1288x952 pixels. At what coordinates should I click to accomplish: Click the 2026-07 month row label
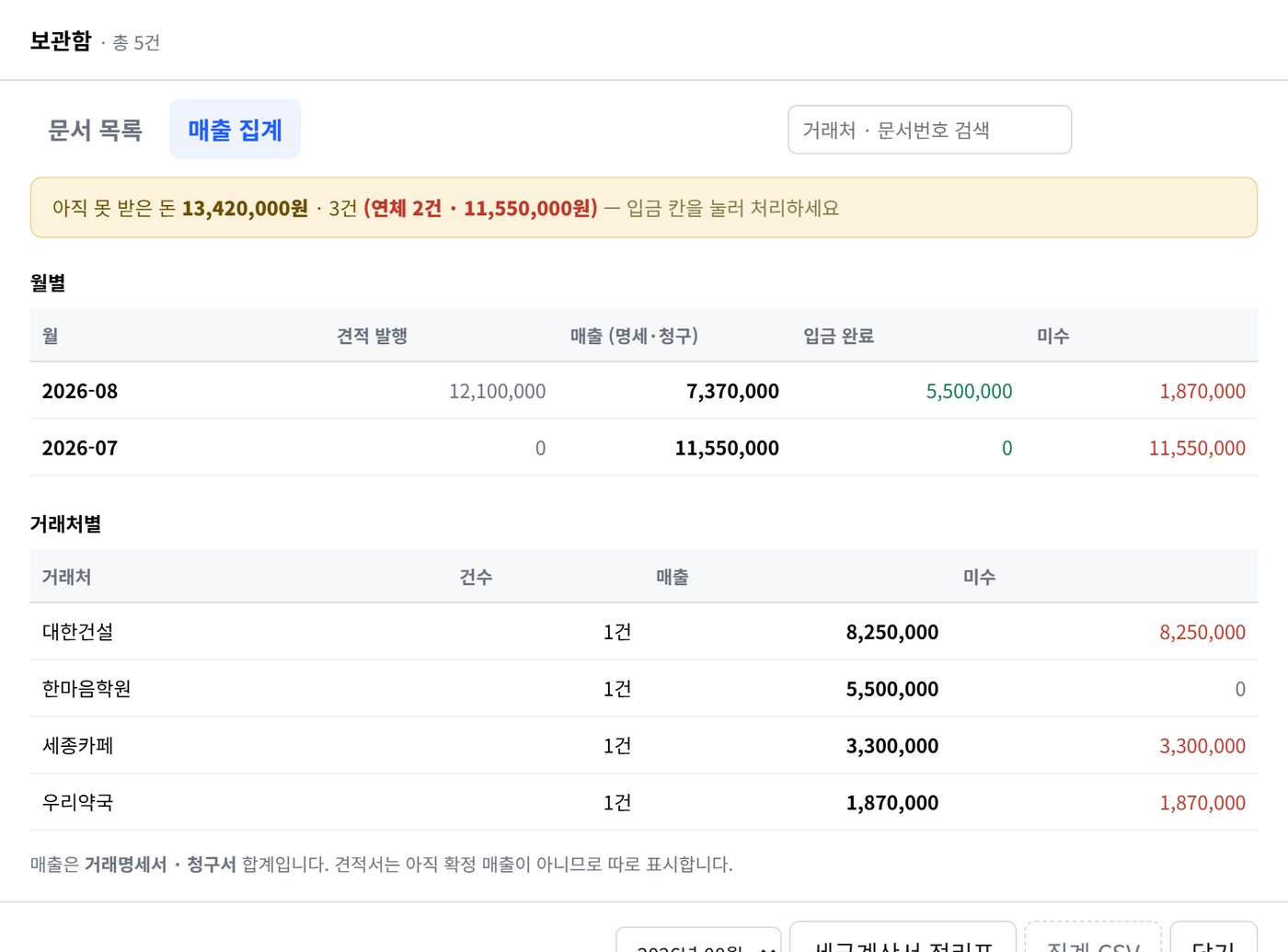80,448
